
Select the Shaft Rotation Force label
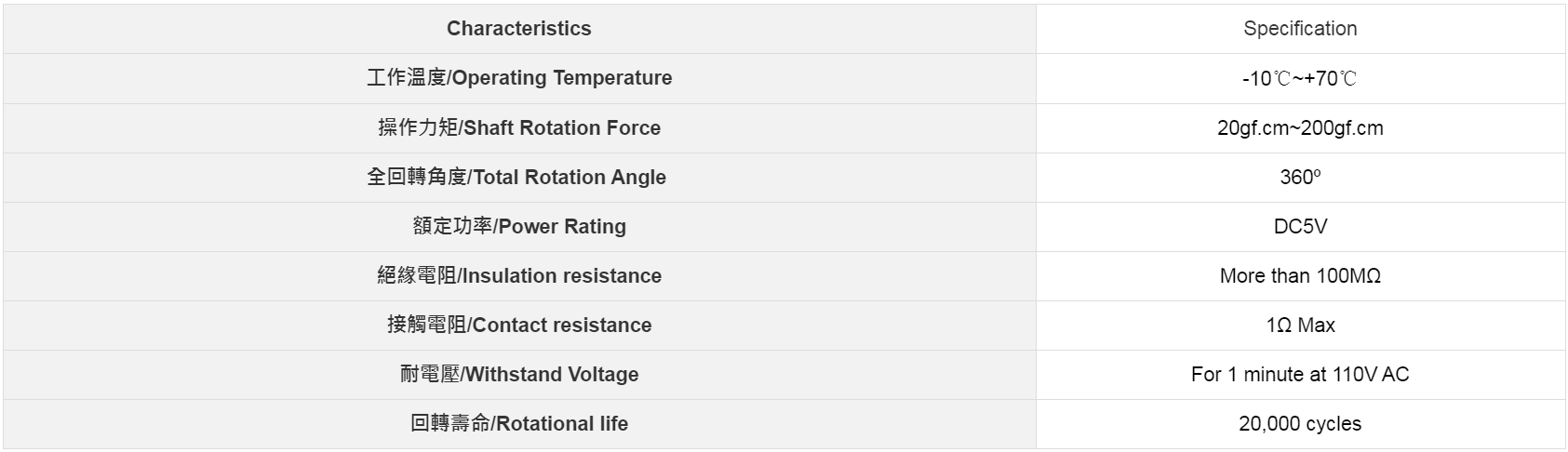tap(518, 127)
